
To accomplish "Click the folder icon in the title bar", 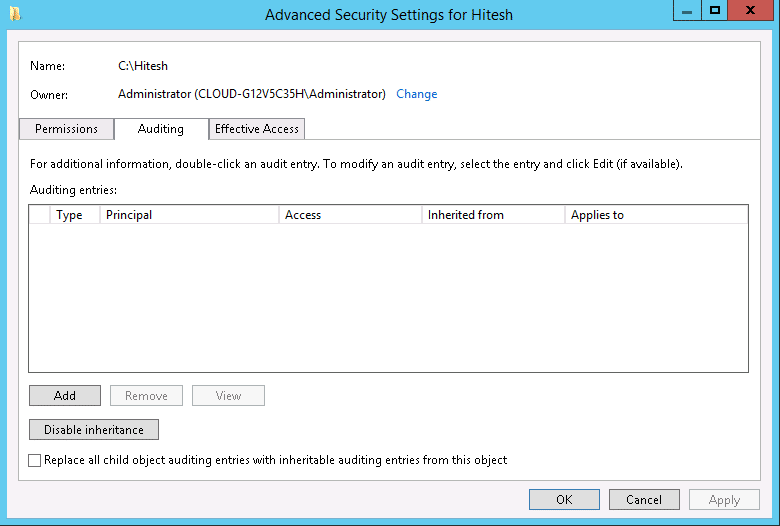I will click(15, 14).
